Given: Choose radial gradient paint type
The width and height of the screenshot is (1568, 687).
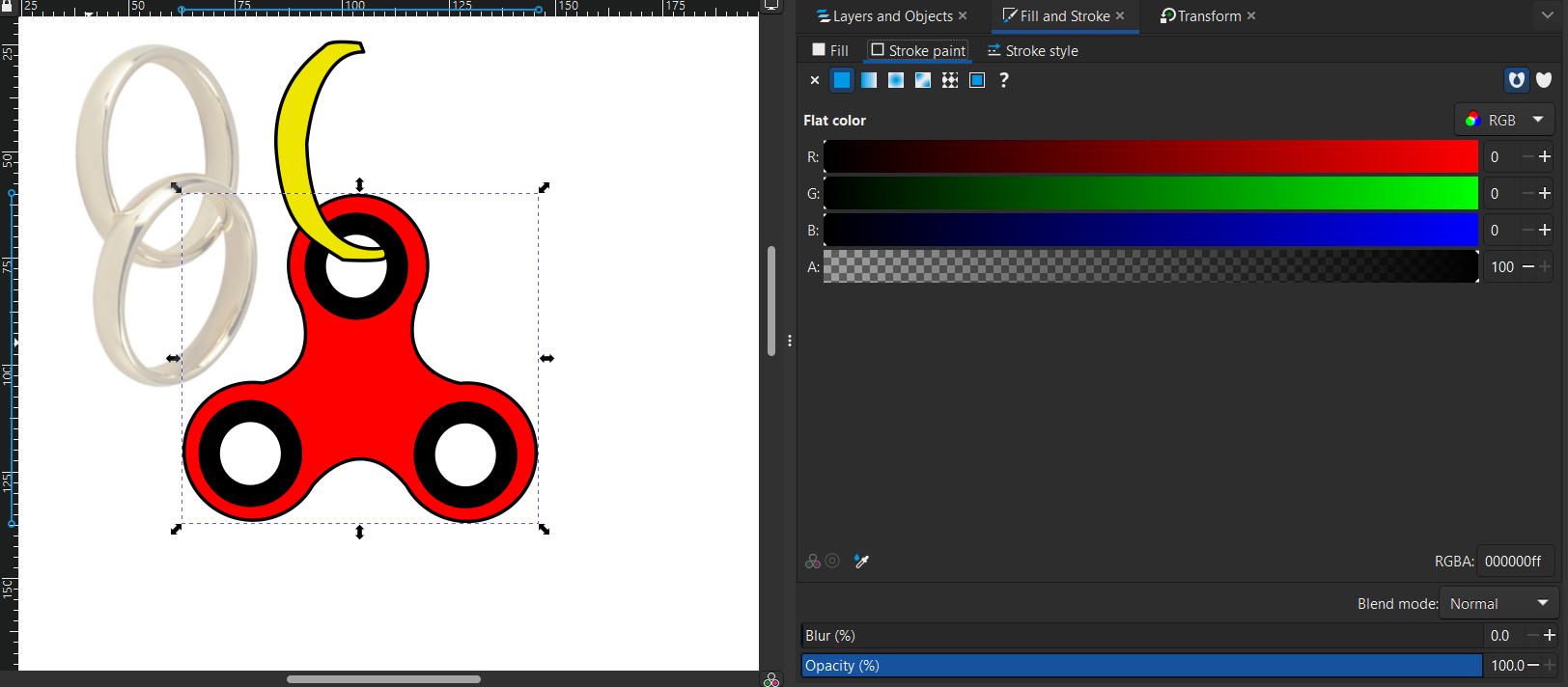Looking at the screenshot, I should pyautogui.click(x=896, y=80).
